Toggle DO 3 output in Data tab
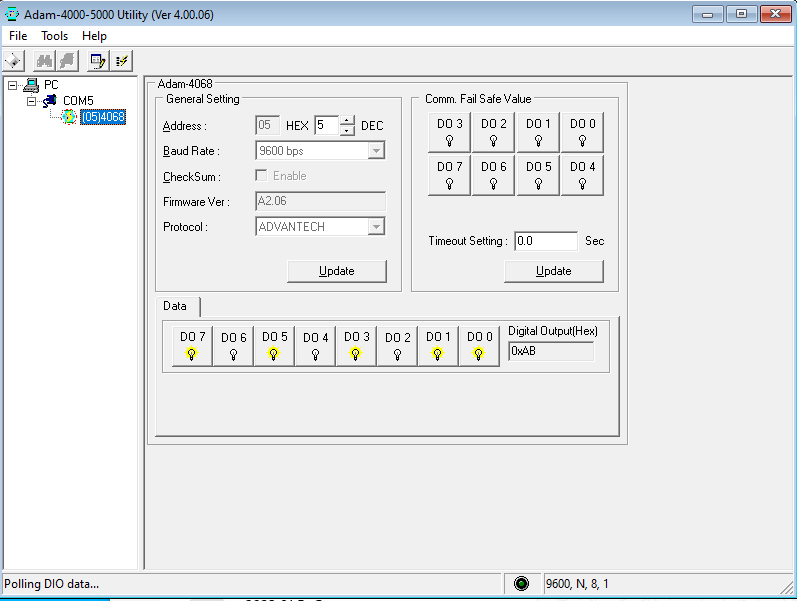This screenshot has height=601, width=797. [356, 346]
